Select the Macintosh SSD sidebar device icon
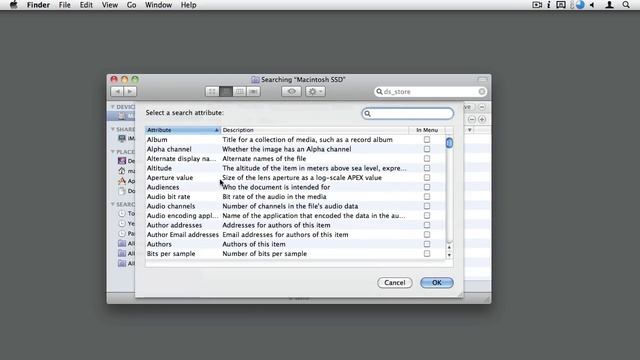The width and height of the screenshot is (640, 360). 122,116
